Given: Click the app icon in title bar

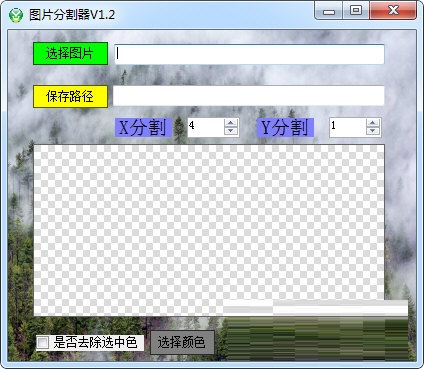Looking at the screenshot, I should click(x=15, y=15).
